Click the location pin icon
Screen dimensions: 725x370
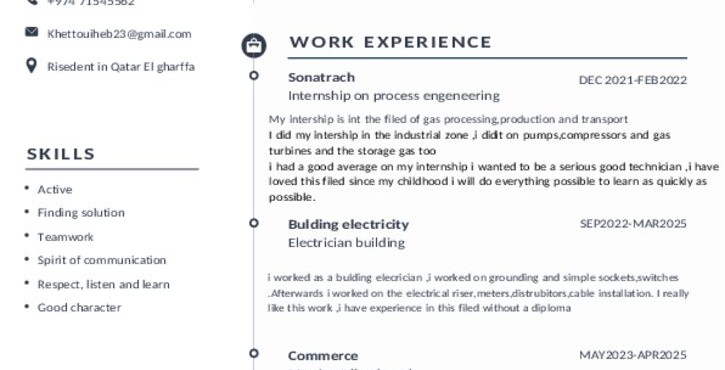31,66
